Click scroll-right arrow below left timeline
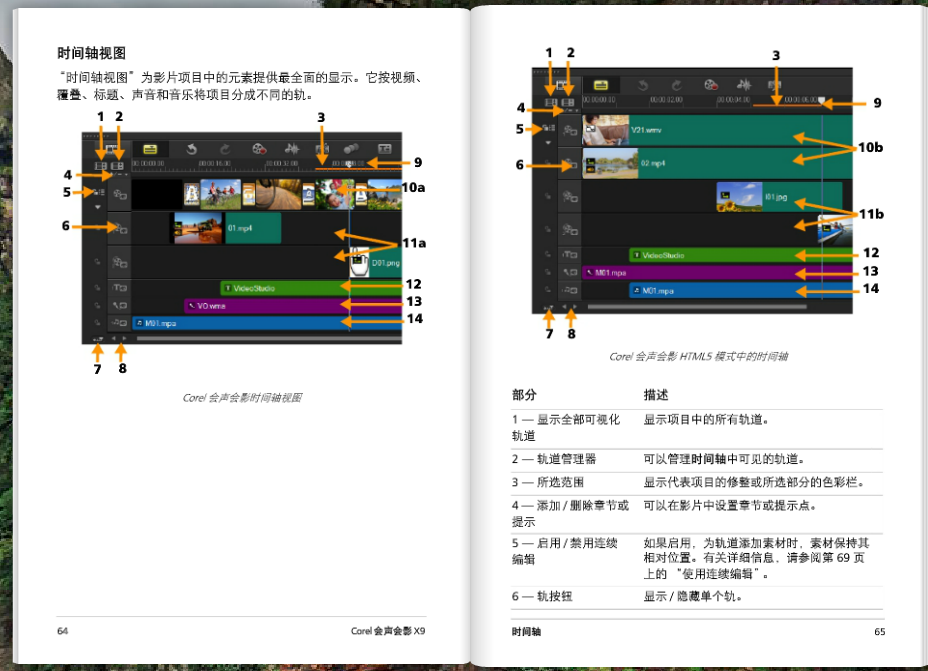 pos(124,339)
